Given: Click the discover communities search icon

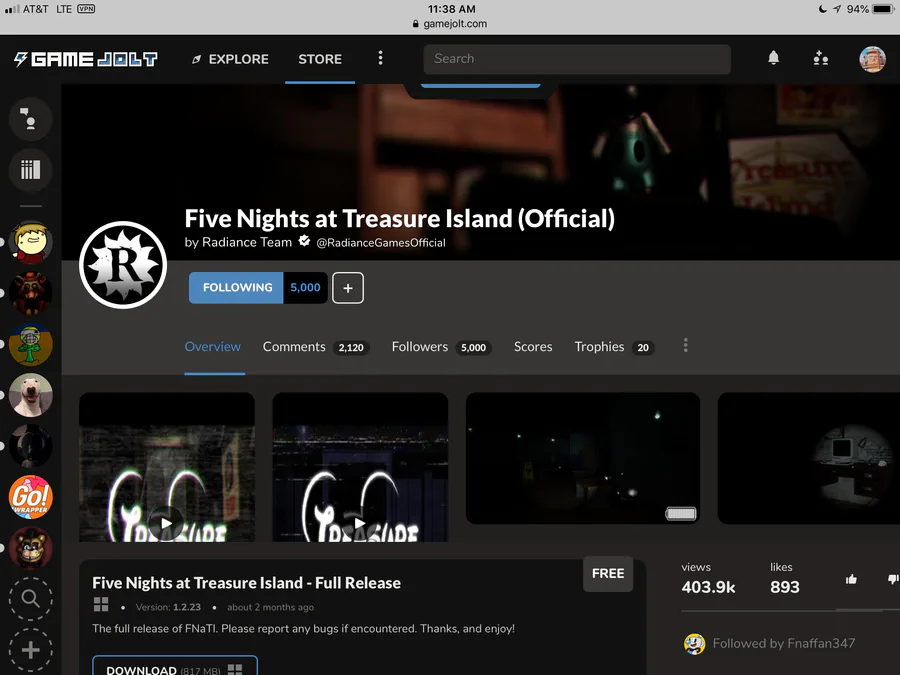Looking at the screenshot, I should (30, 599).
